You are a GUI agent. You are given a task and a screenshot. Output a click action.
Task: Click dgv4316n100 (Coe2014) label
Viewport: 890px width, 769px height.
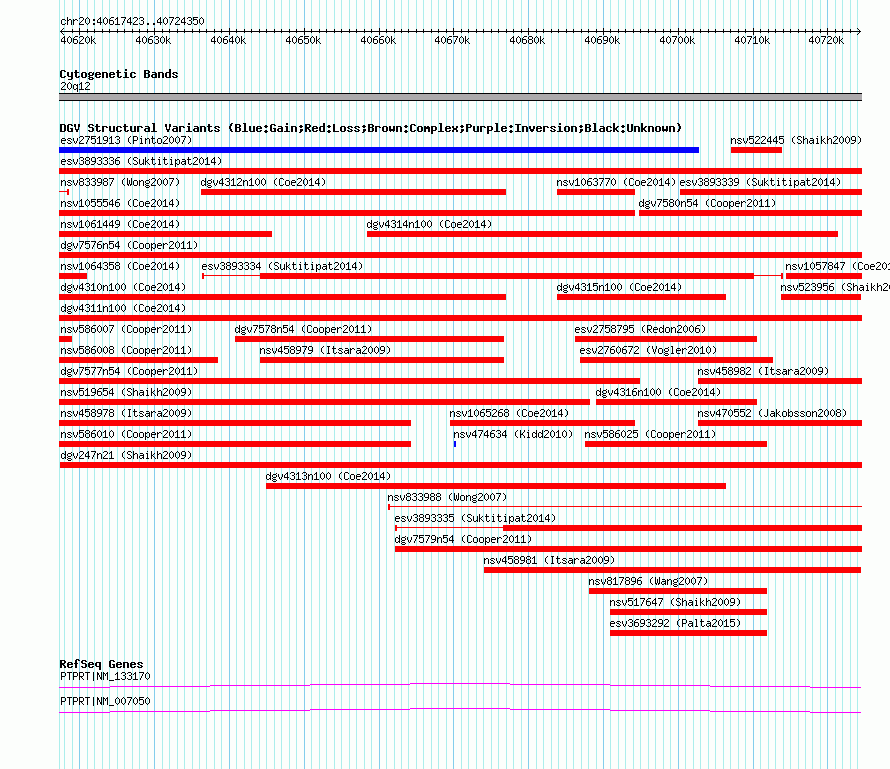tap(658, 392)
